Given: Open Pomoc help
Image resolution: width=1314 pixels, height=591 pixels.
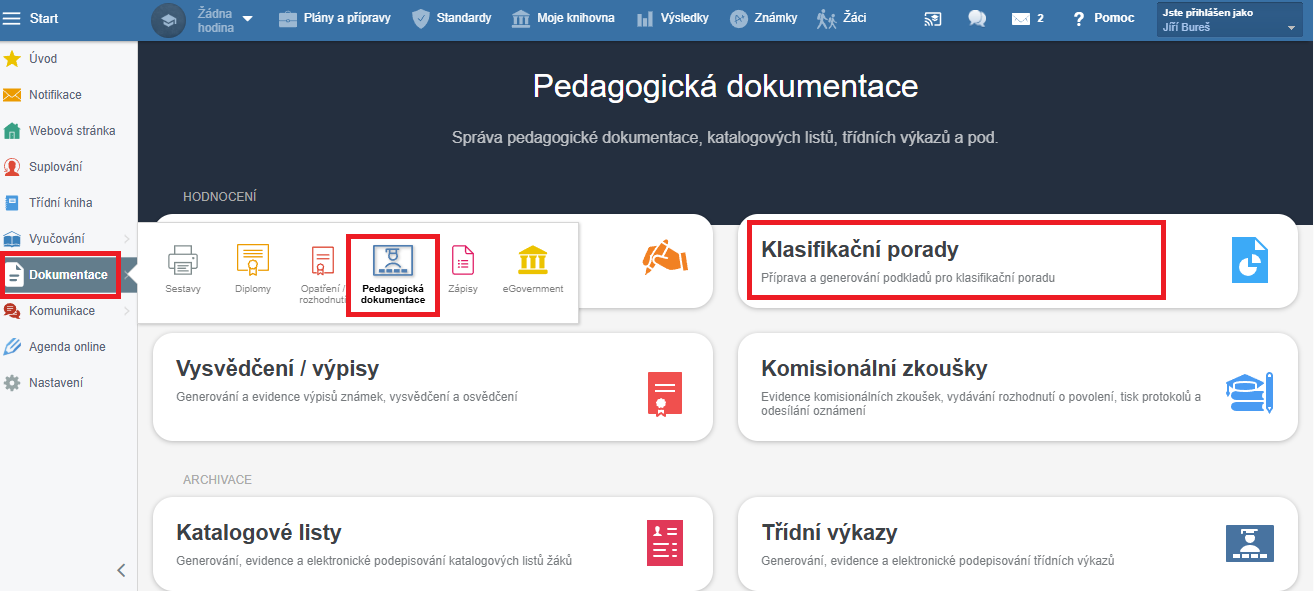Looking at the screenshot, I should 1103,19.
